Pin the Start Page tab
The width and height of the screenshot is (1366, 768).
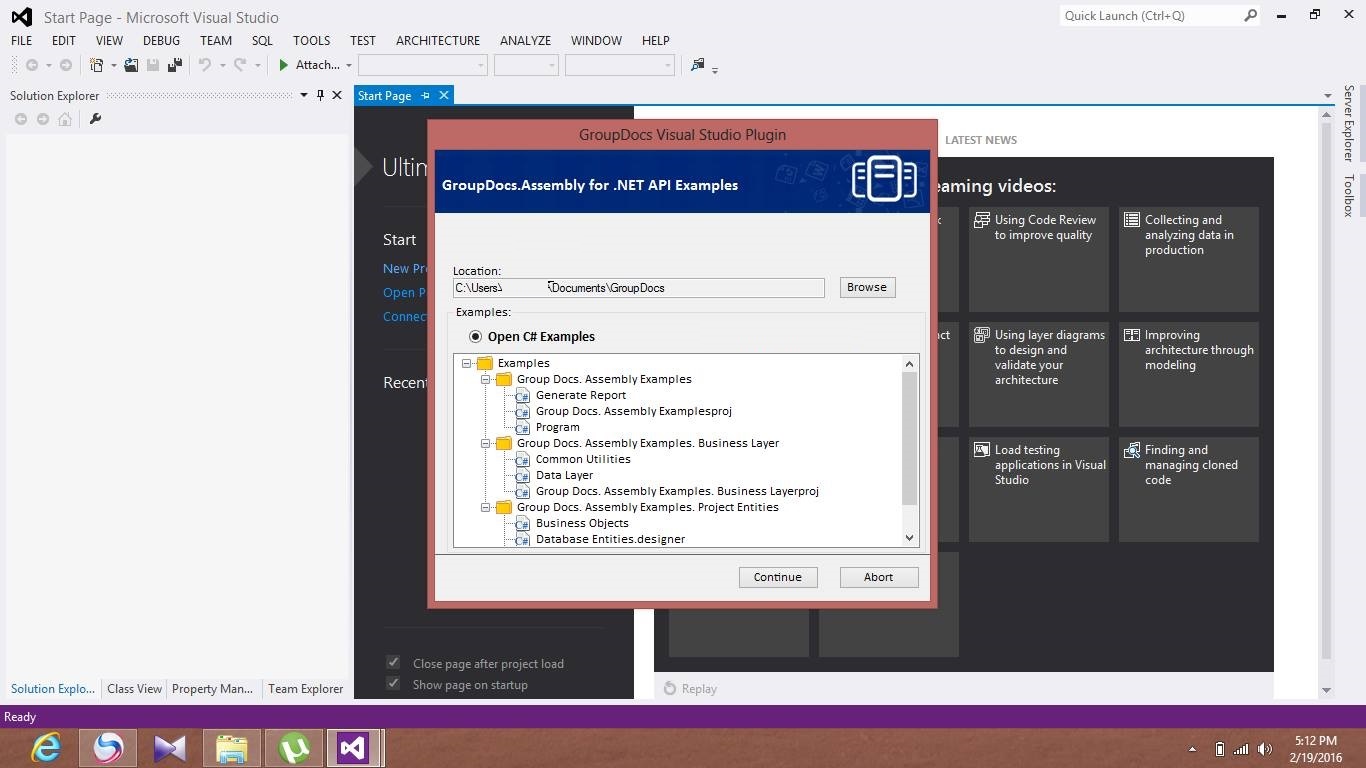425,95
